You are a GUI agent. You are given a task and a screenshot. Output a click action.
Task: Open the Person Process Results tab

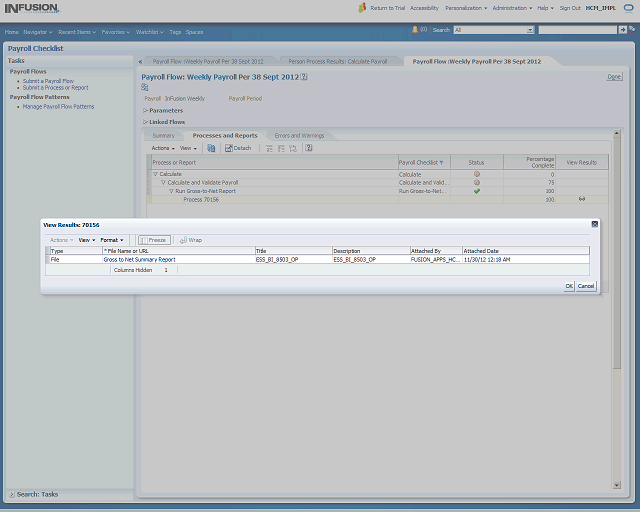pos(337,61)
